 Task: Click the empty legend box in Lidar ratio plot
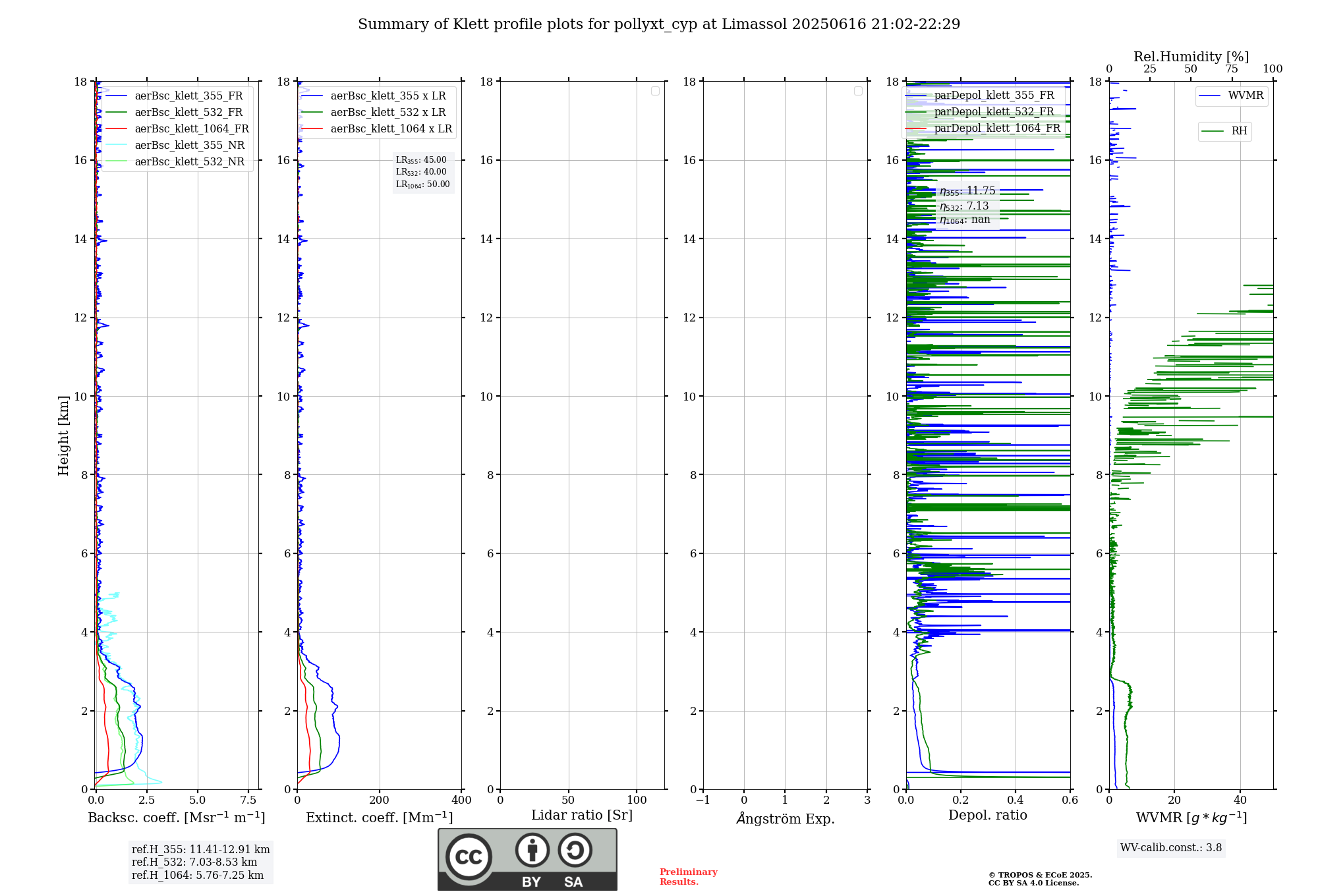pos(655,91)
